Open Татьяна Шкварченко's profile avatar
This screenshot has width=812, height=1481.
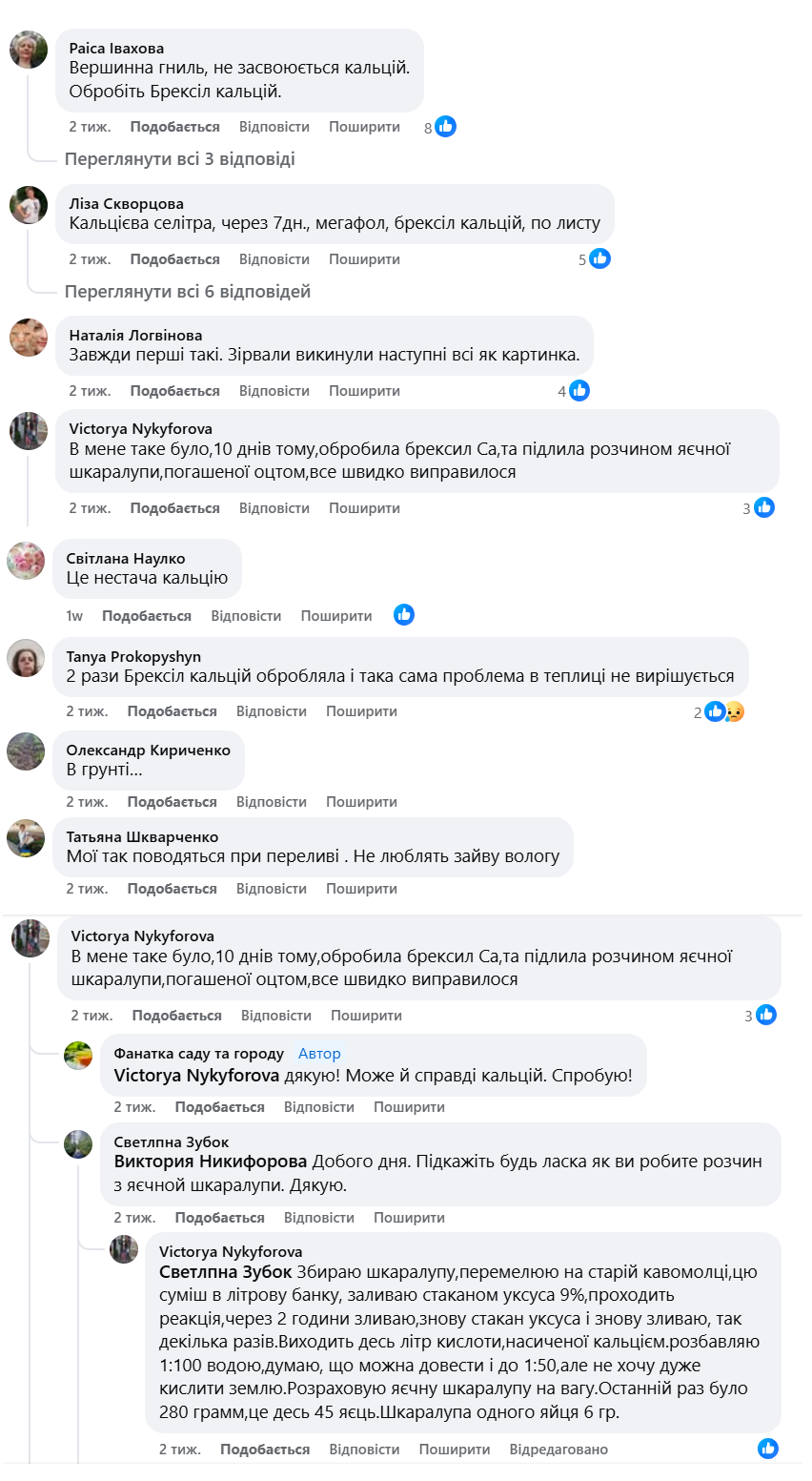coord(26,838)
